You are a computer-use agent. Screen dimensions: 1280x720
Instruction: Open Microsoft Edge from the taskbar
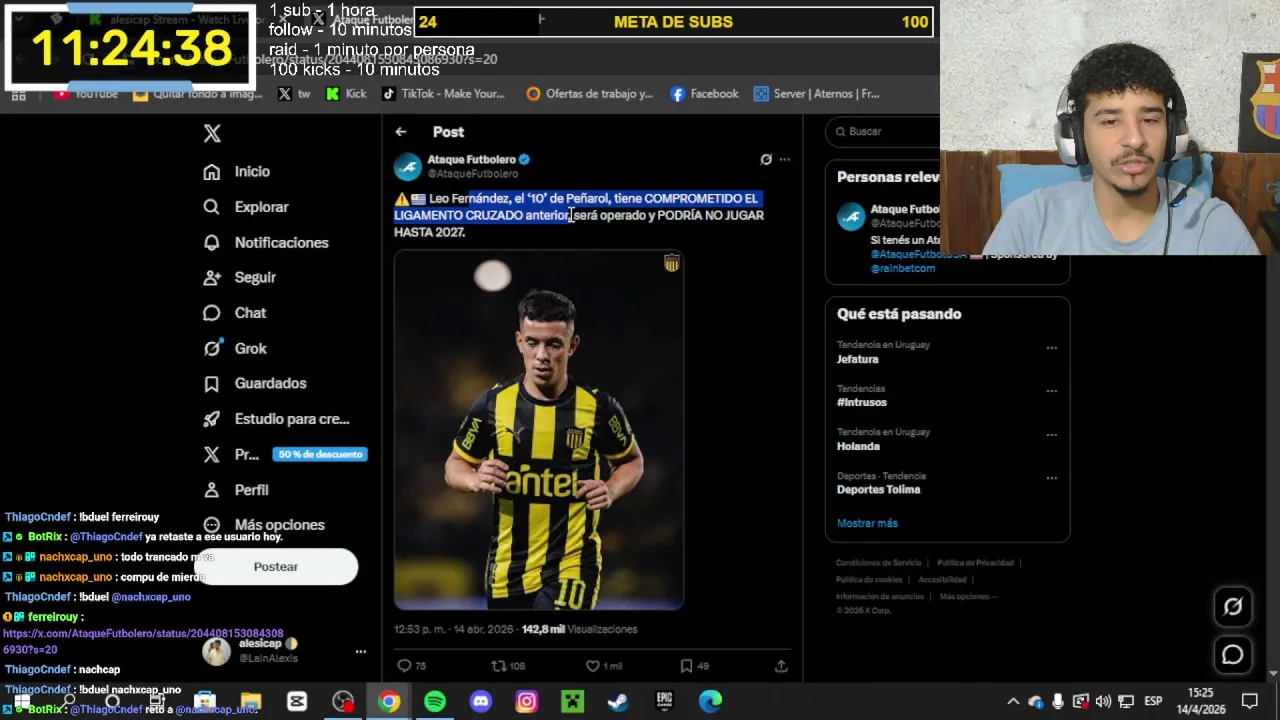[x=710, y=702]
